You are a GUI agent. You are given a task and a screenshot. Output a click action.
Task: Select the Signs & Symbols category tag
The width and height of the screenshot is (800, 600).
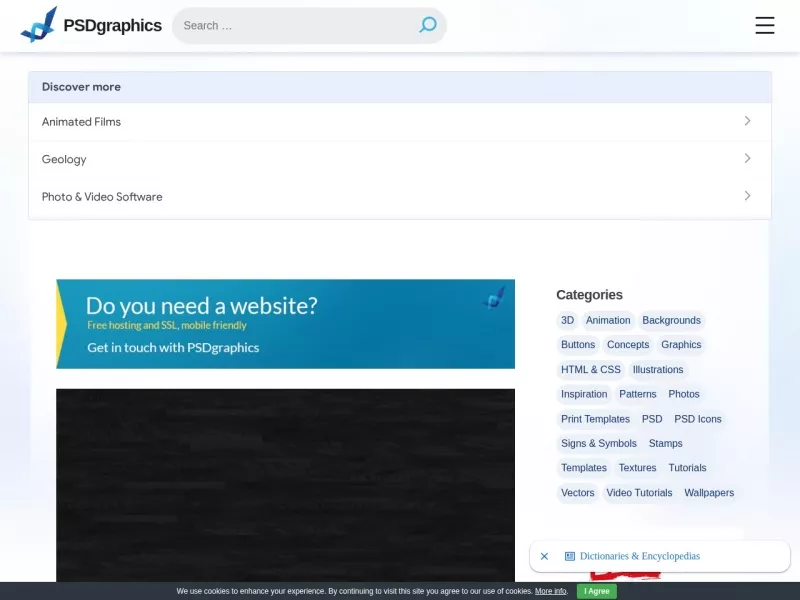pyautogui.click(x=599, y=444)
